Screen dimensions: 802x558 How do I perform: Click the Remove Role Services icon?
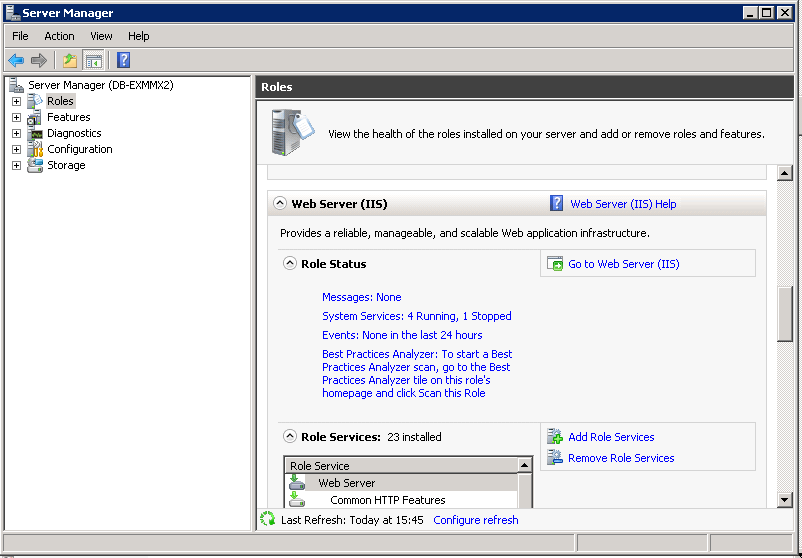(x=555, y=458)
